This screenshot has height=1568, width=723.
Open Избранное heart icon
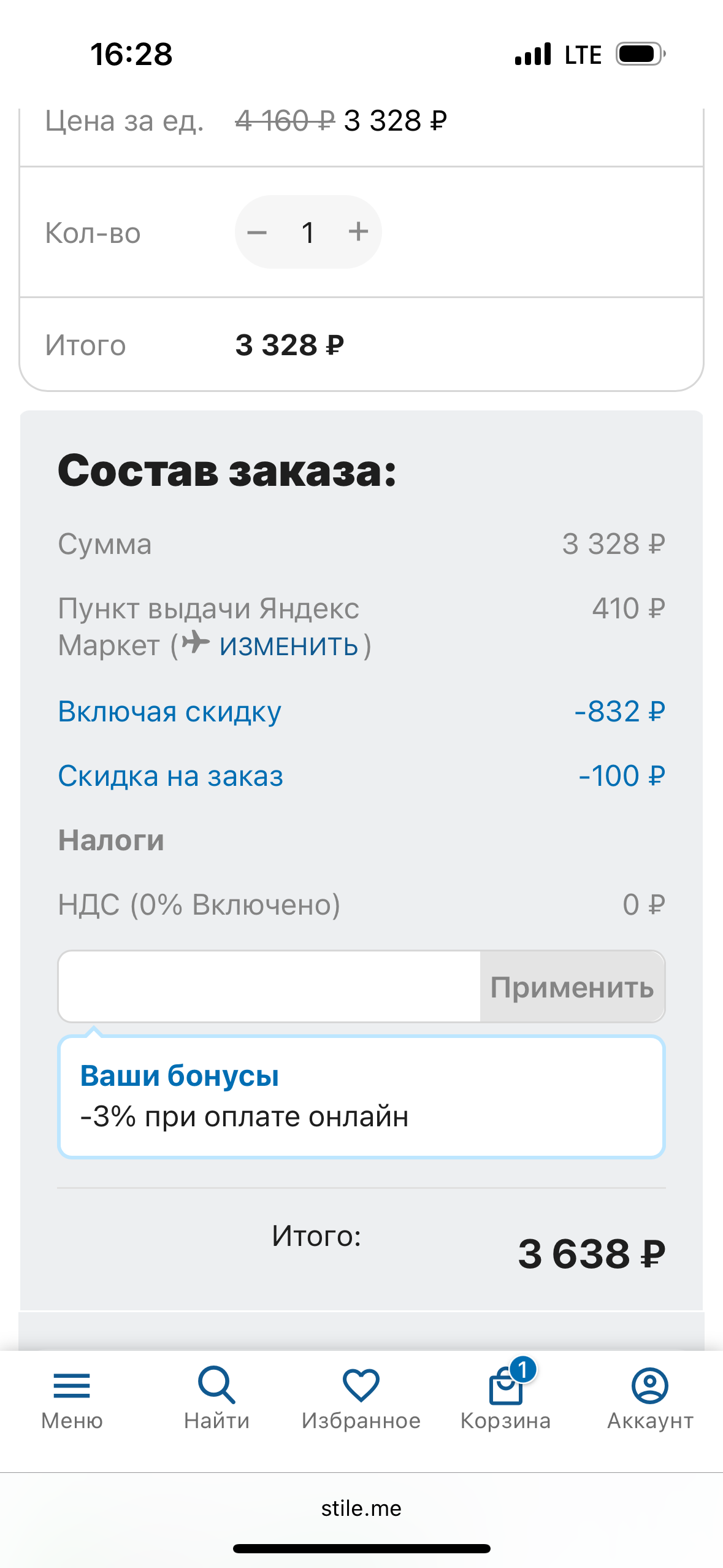pos(361,1386)
